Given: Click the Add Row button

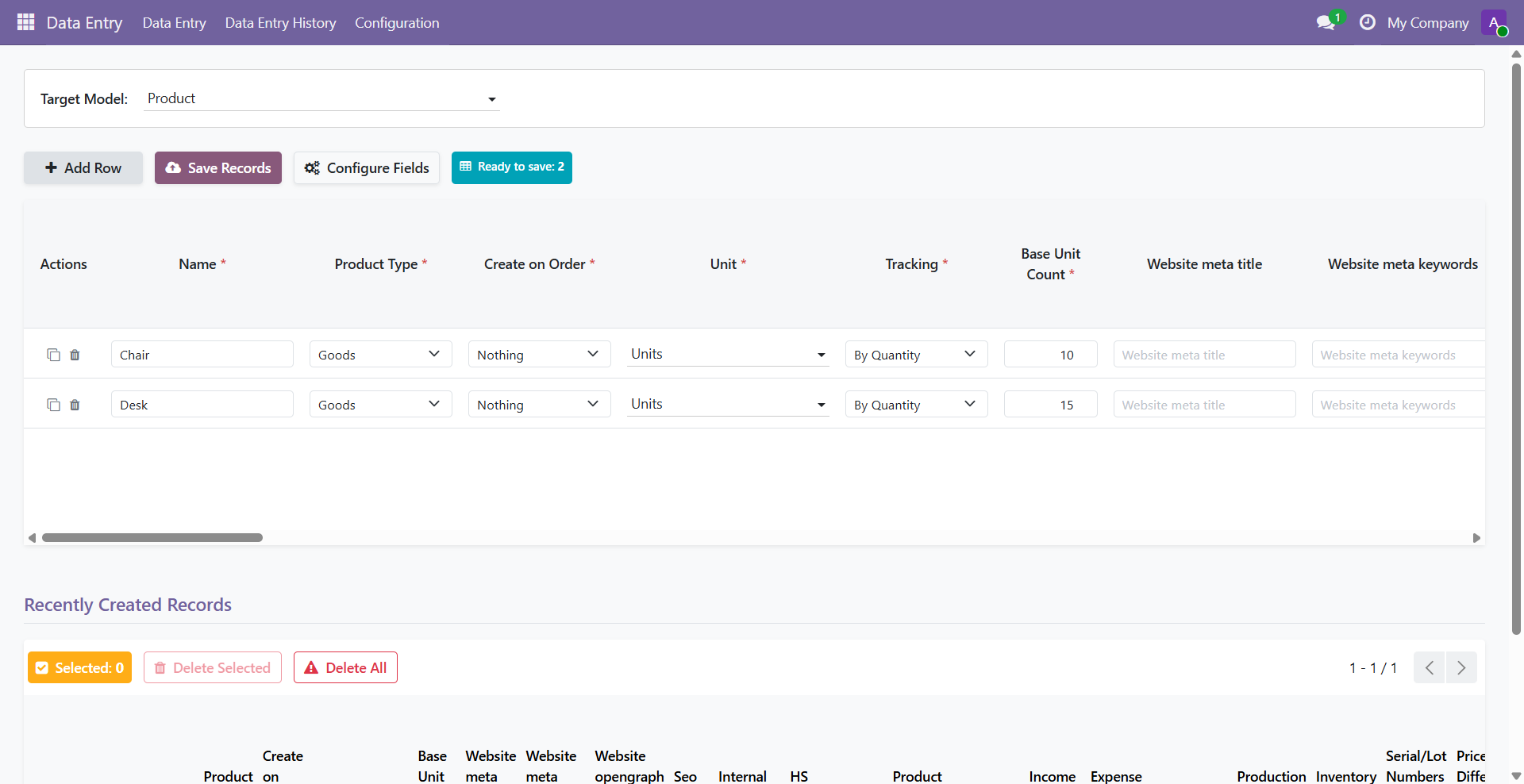Looking at the screenshot, I should 83,167.
